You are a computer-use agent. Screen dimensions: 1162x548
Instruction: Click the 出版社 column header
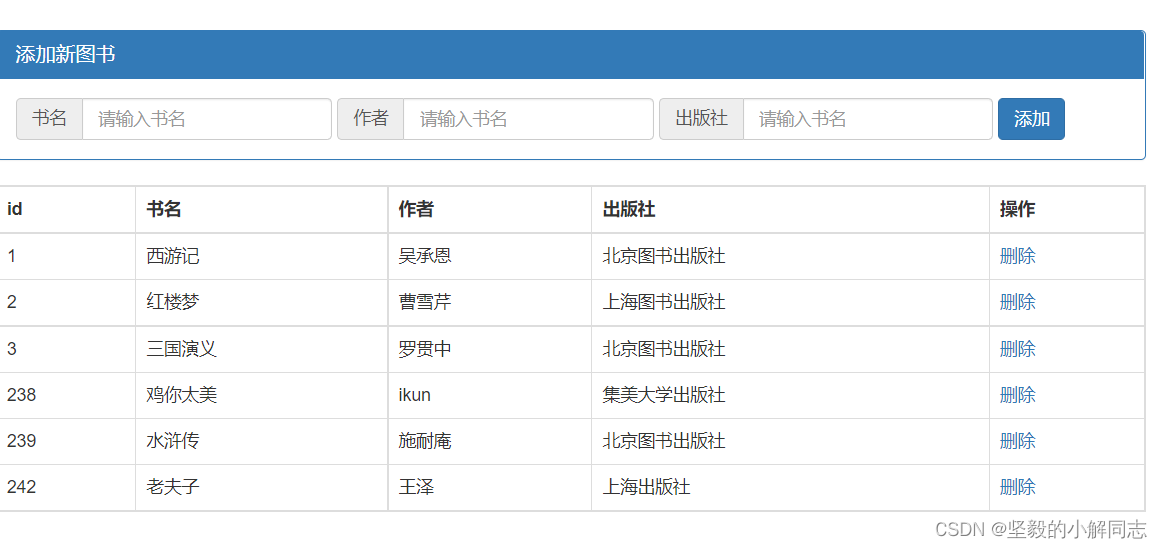tap(790, 209)
